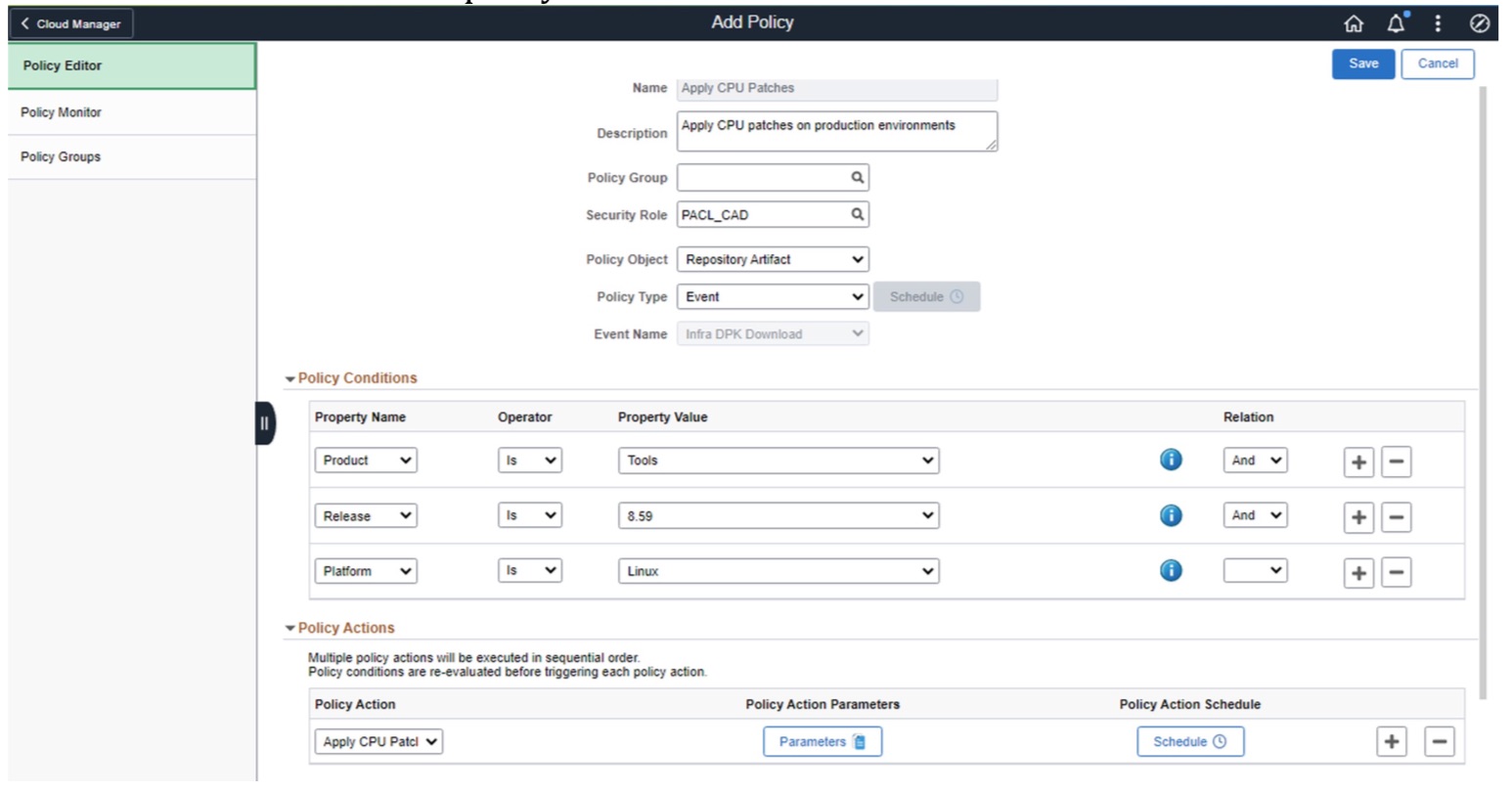Add a row after the Release condition
This screenshot has height=792, width=1512.
point(1358,517)
